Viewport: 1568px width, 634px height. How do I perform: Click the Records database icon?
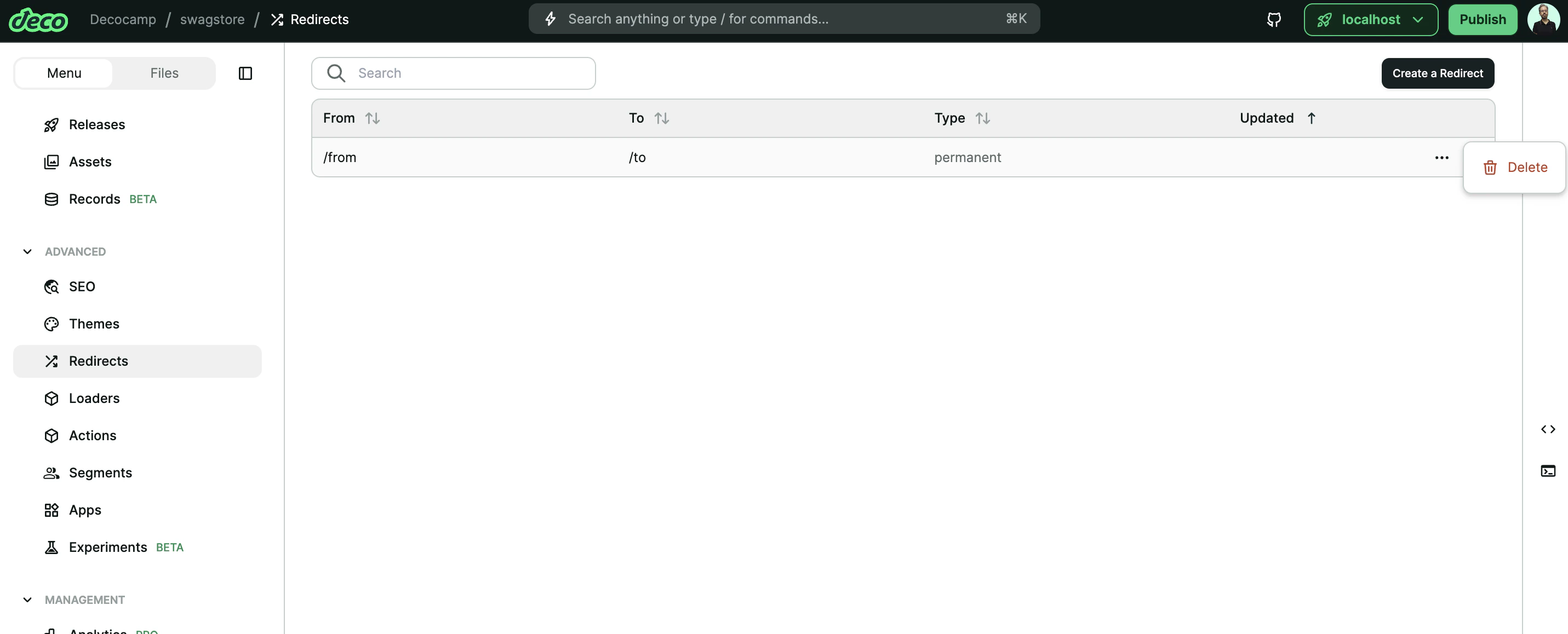point(51,198)
